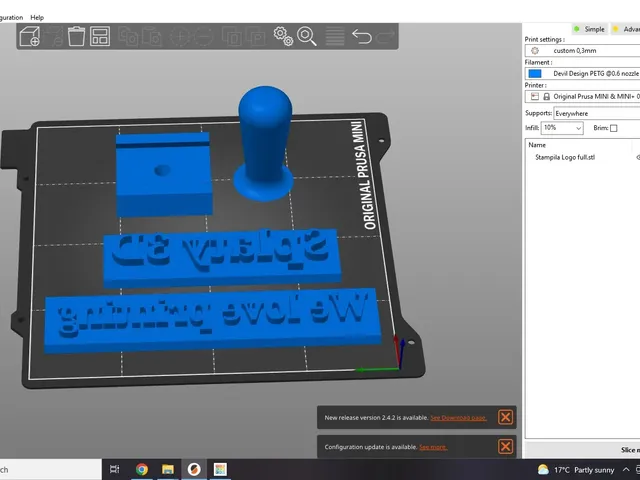Screen dimensions: 640x480
Task: Click the Split to objects icon
Action: point(232,36)
